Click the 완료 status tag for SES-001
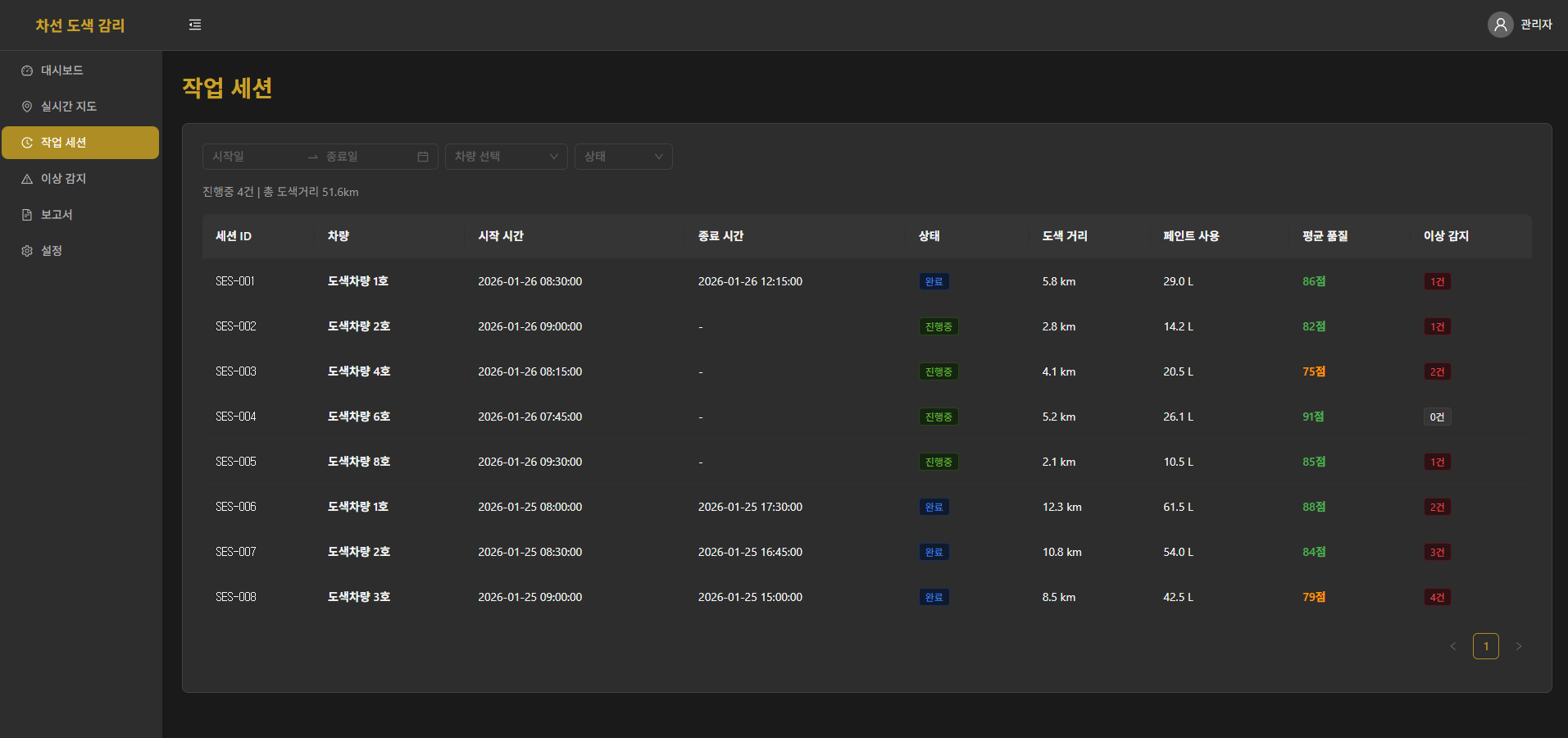This screenshot has height=738, width=1568. [934, 281]
